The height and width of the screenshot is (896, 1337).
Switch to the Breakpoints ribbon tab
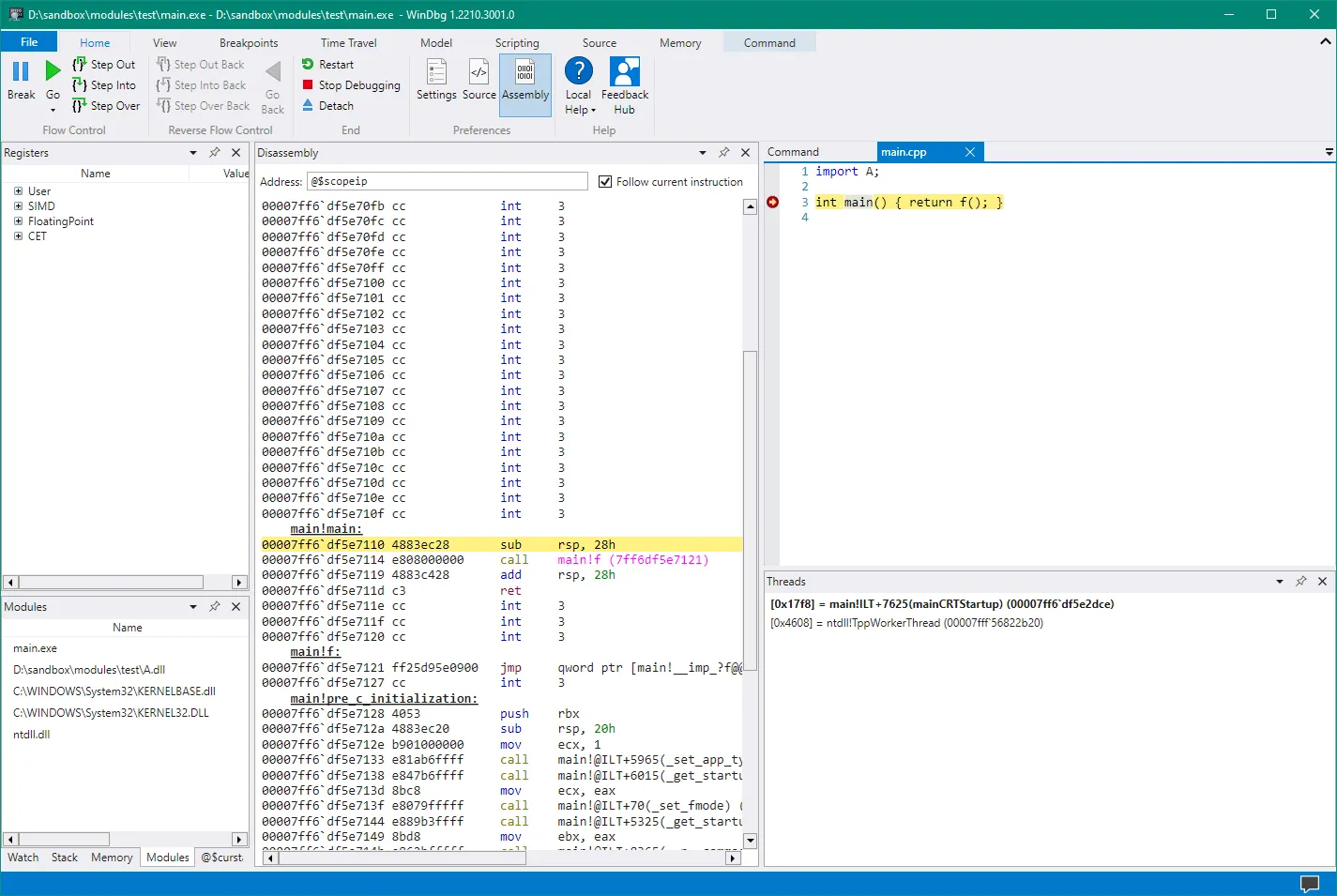249,43
